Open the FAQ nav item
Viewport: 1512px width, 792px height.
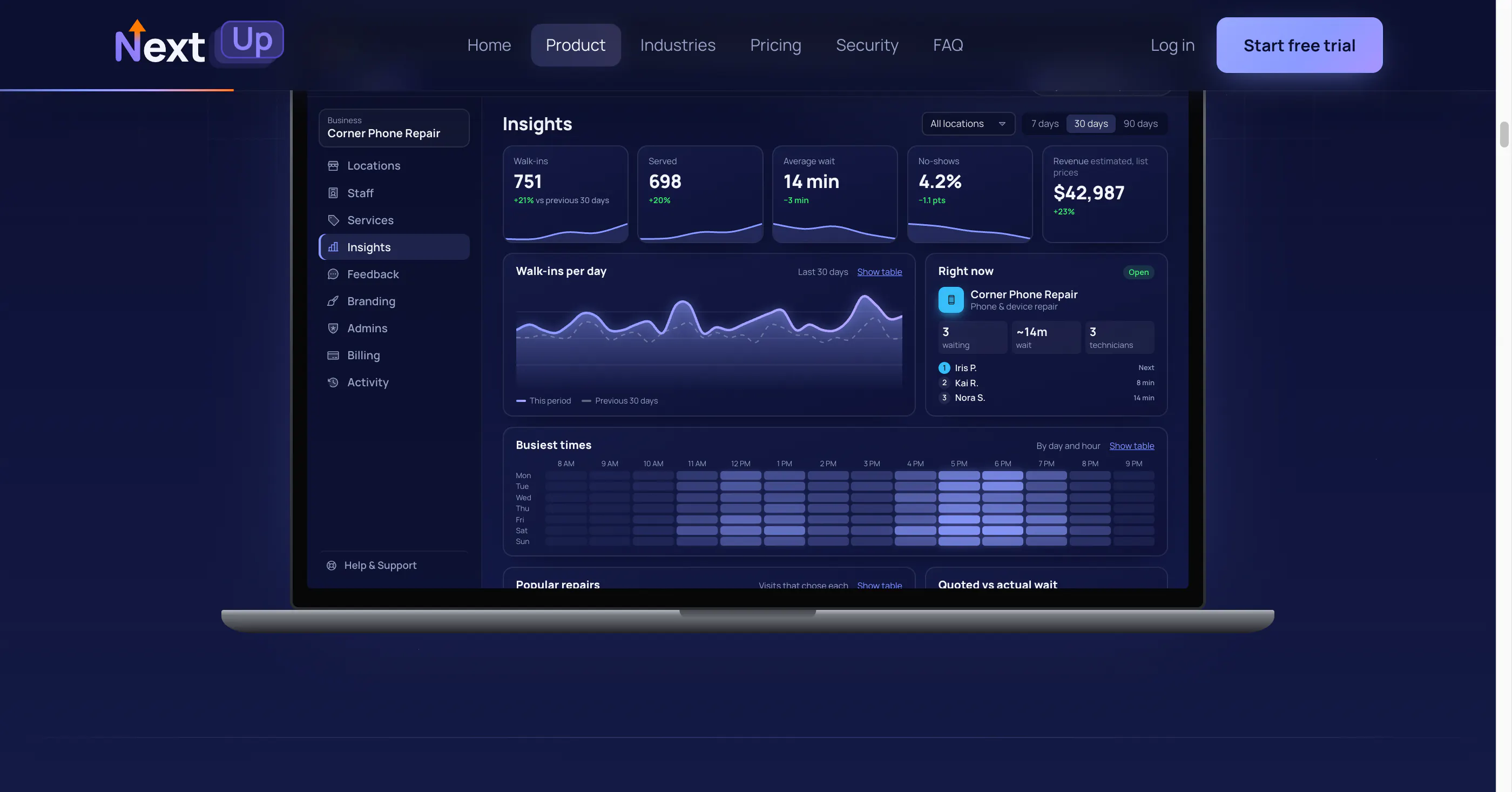tap(948, 45)
